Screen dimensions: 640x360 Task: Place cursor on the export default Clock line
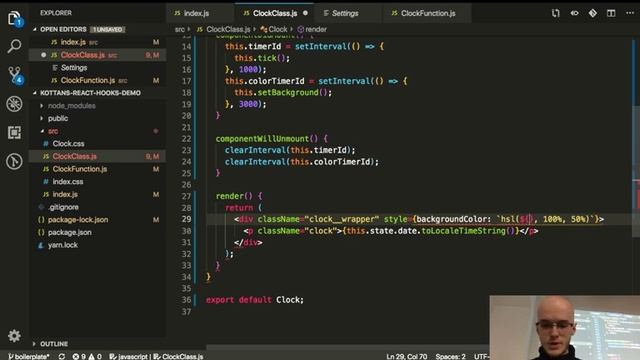coord(255,300)
